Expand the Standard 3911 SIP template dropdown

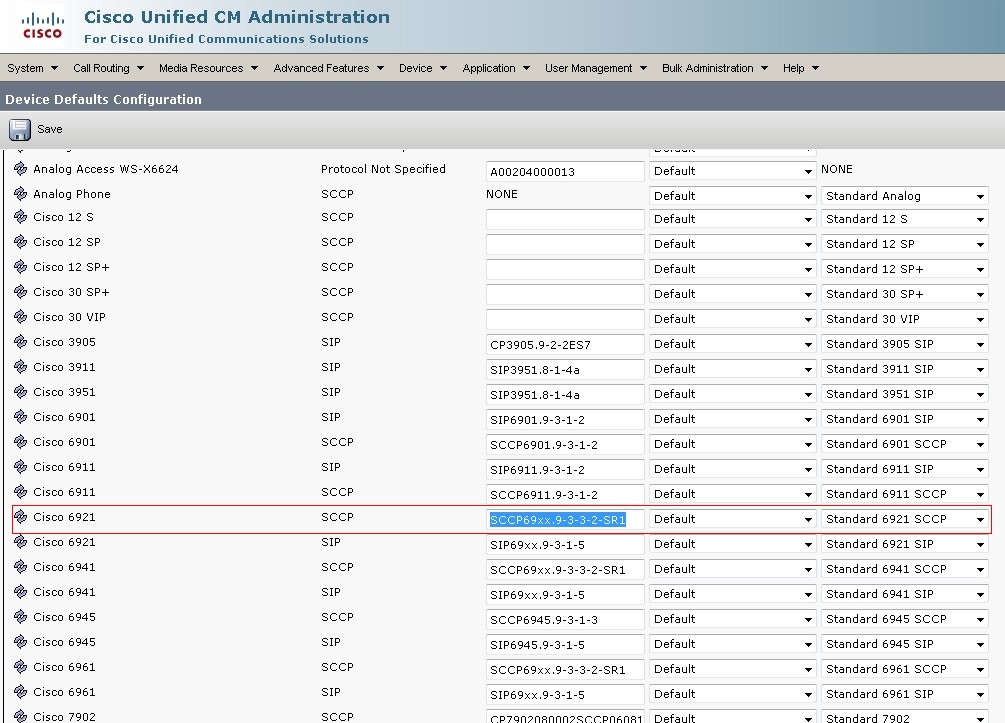pyautogui.click(x=904, y=369)
